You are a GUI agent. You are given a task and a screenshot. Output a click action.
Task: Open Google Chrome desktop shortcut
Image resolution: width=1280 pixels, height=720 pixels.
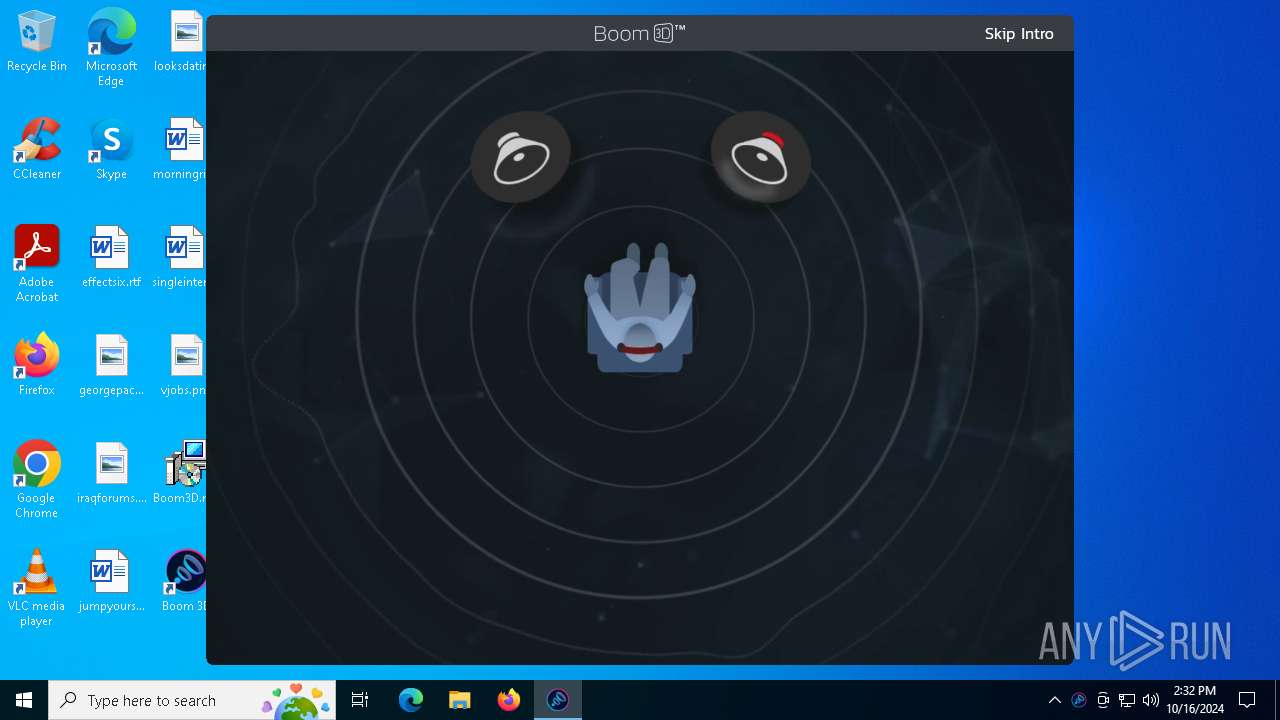(x=37, y=480)
